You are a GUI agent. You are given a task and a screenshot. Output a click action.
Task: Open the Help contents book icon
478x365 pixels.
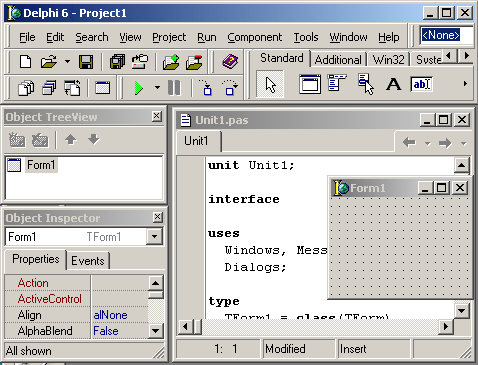click(230, 62)
